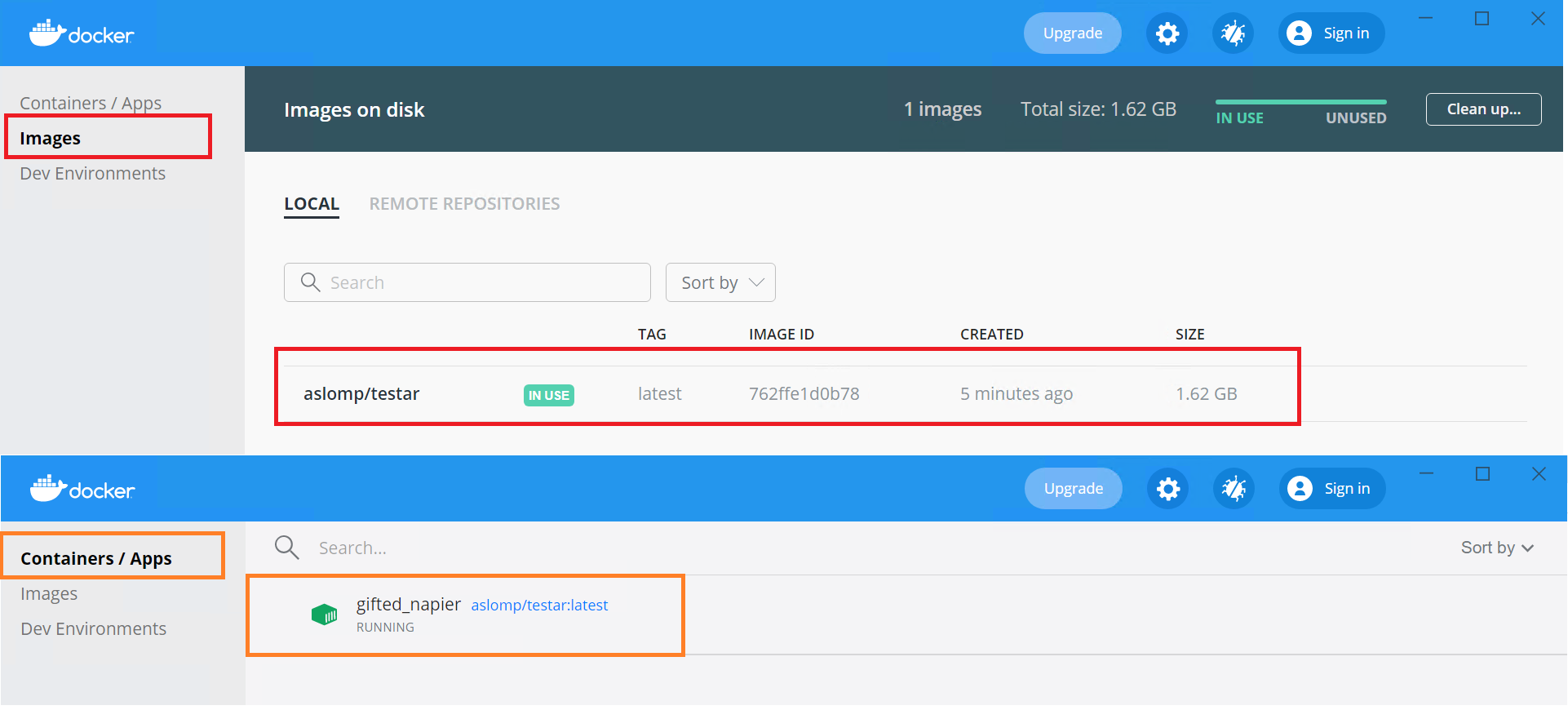Viewport: 1568px width, 710px height.
Task: Click the IN USE badge on aslomp/testar
Action: (x=548, y=395)
